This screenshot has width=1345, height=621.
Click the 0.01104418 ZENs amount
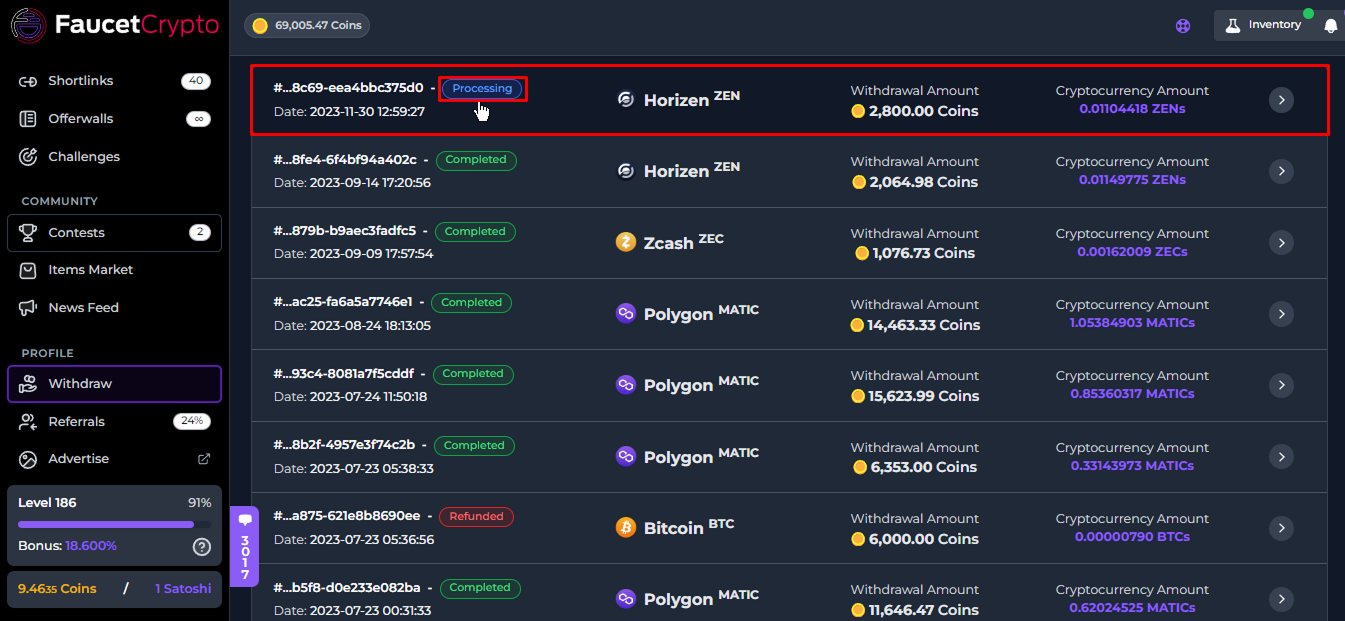tap(1132, 109)
